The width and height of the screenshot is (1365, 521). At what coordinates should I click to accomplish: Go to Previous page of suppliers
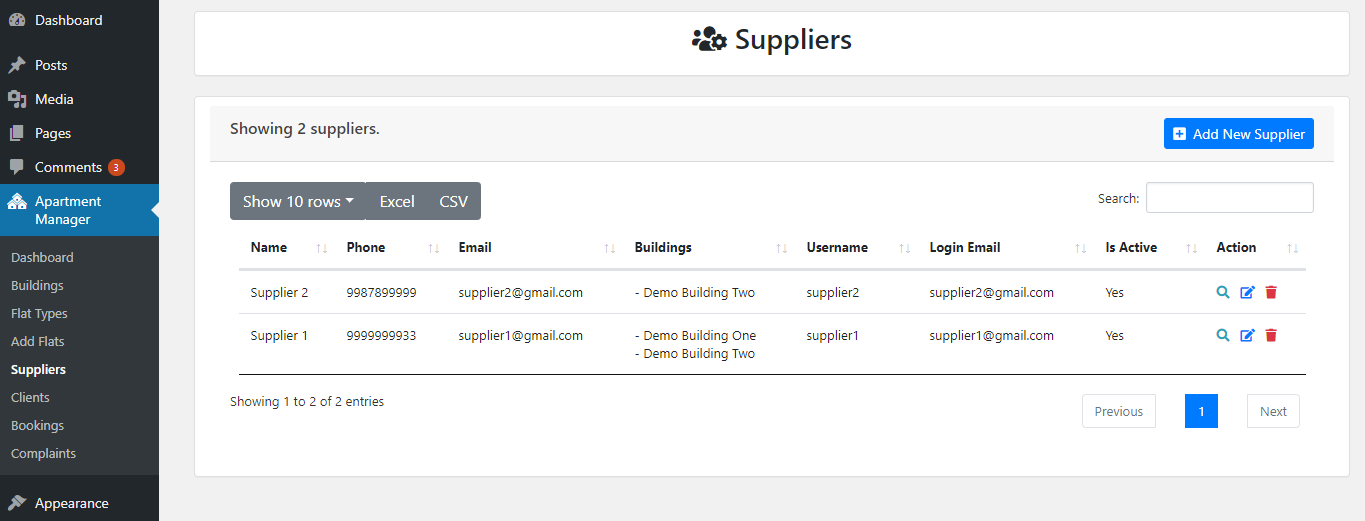pos(1119,411)
